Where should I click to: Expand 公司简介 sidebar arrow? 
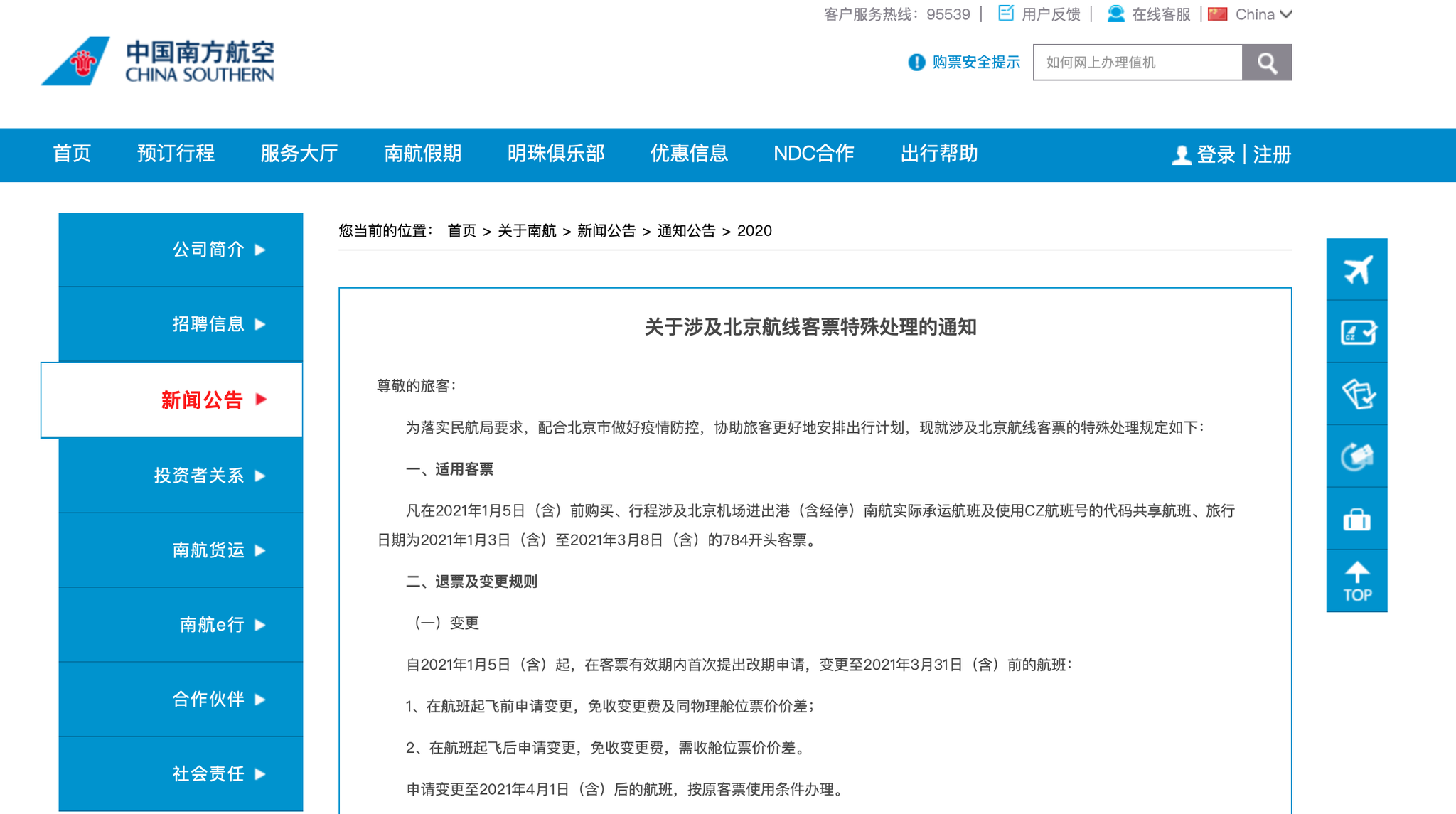pos(260,250)
